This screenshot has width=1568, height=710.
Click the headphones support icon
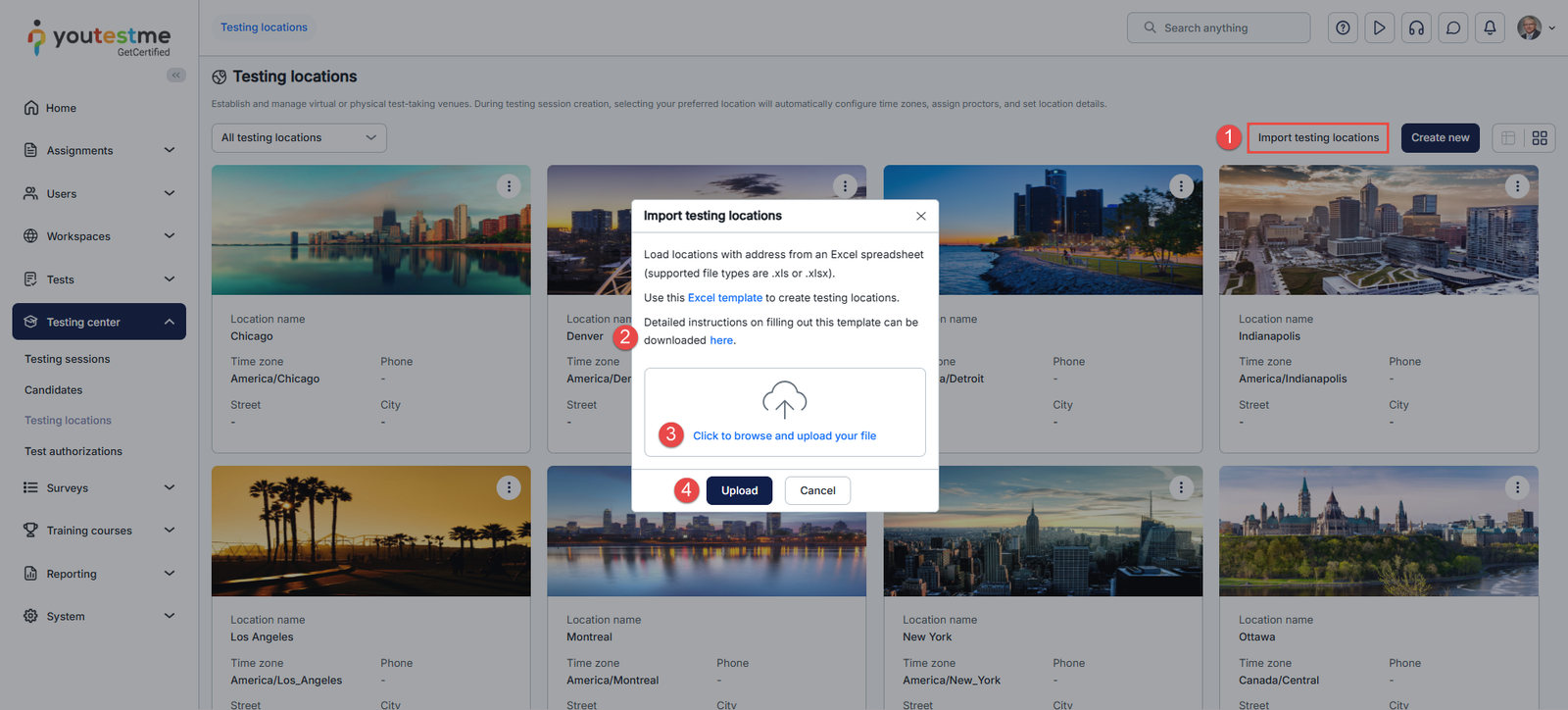(x=1416, y=28)
